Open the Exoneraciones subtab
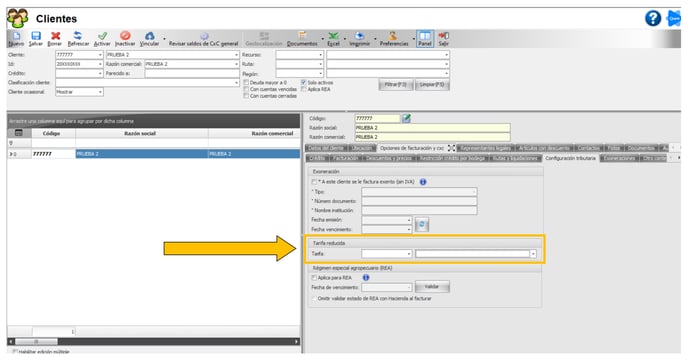Viewport: 688px width, 361px height. (x=619, y=158)
